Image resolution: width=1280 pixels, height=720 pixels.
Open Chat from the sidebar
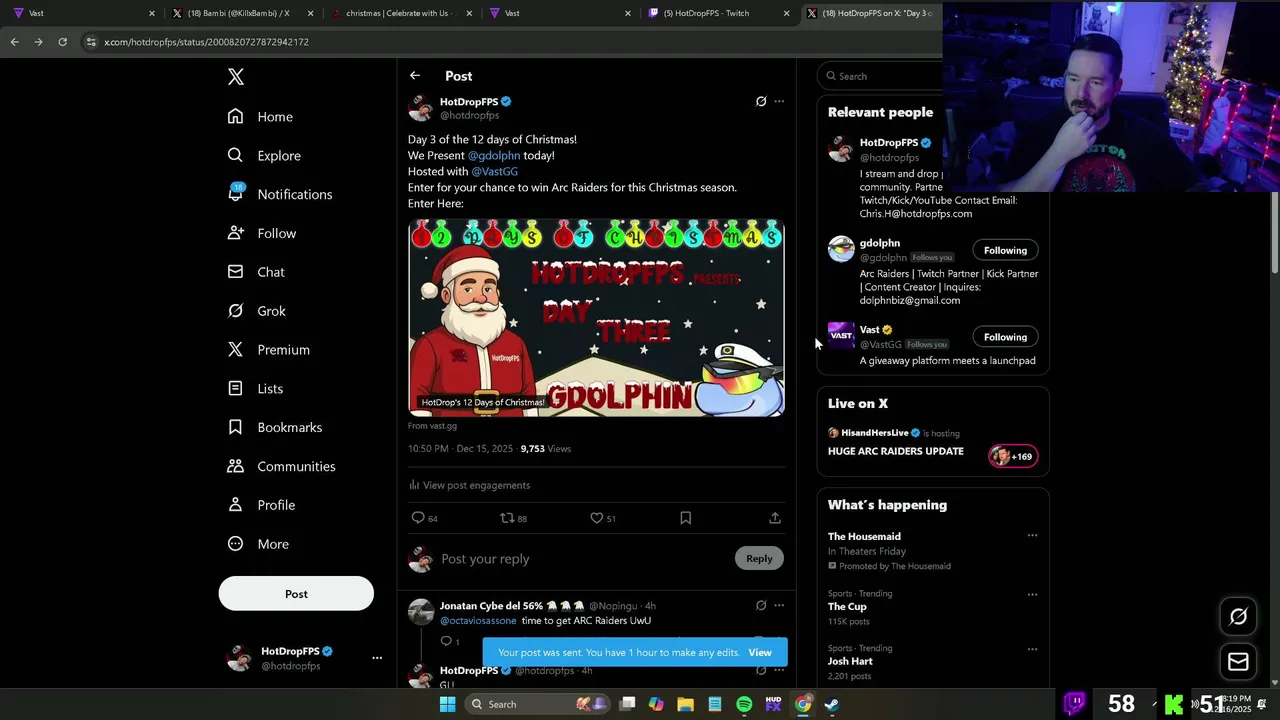(x=256, y=272)
